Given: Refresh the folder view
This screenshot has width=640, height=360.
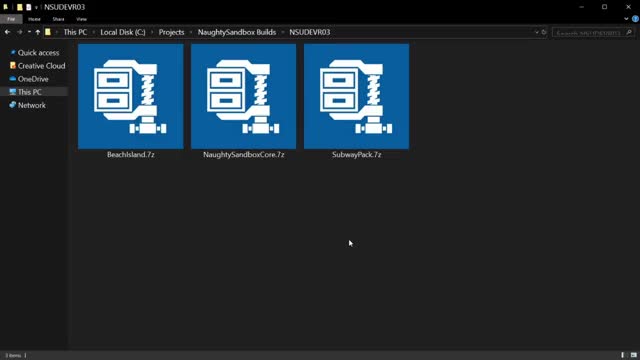Looking at the screenshot, I should [544, 32].
